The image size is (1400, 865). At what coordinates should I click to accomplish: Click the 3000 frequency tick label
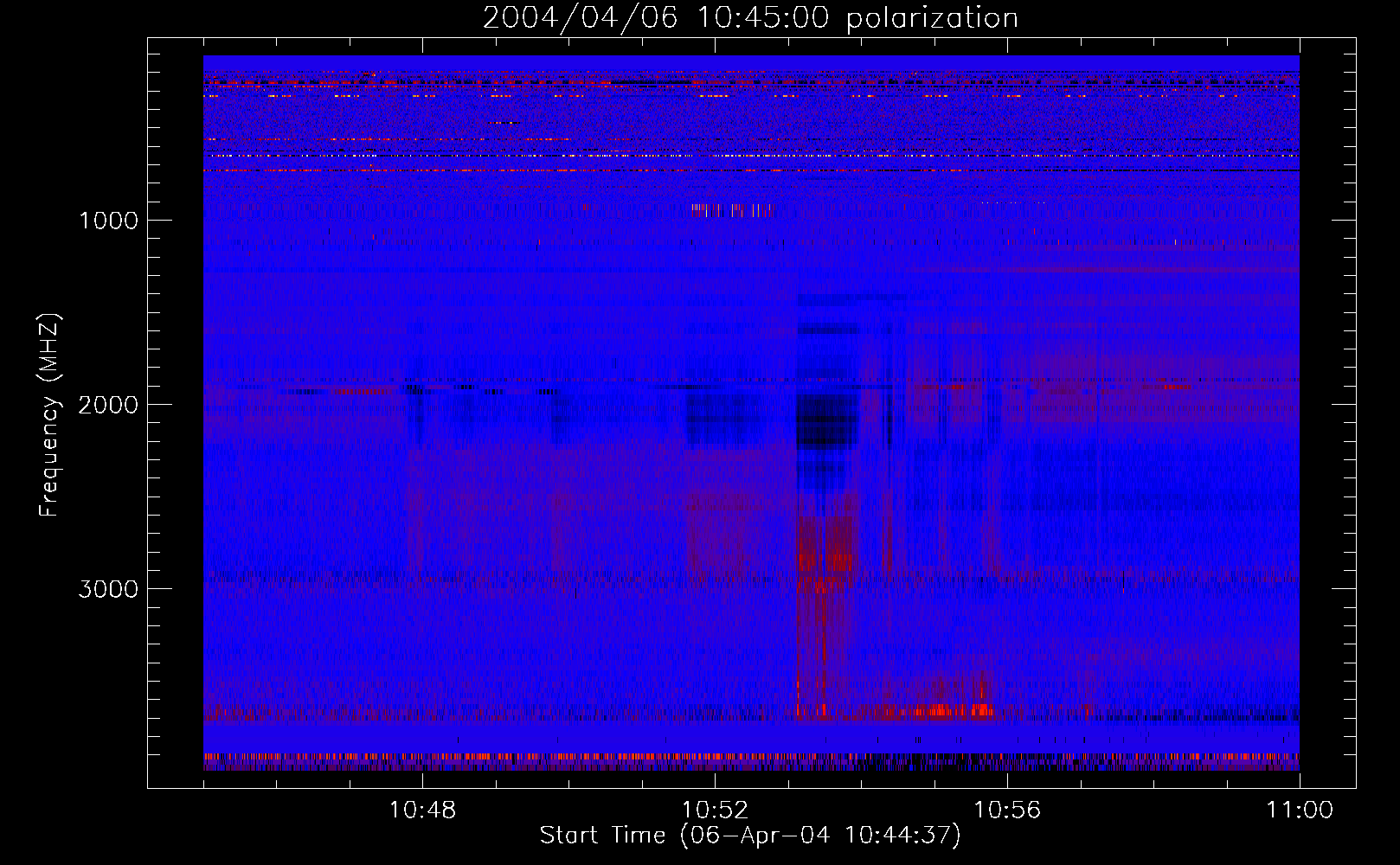pyautogui.click(x=108, y=589)
